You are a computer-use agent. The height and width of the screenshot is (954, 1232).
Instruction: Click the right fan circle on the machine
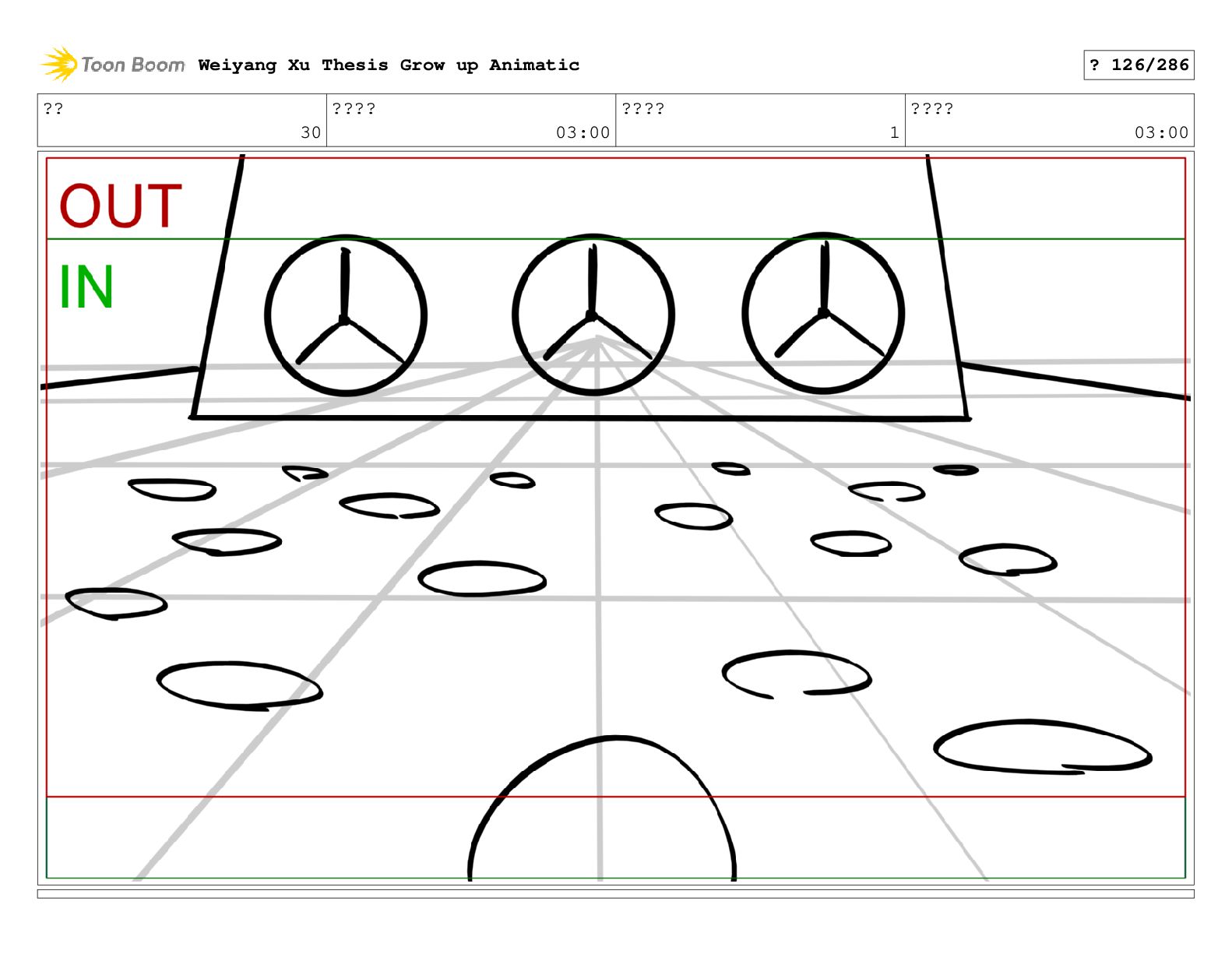coord(823,312)
